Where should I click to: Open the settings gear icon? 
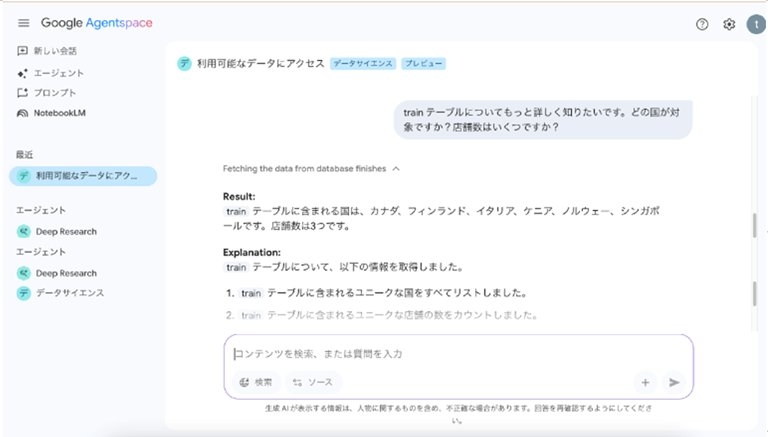(x=729, y=24)
